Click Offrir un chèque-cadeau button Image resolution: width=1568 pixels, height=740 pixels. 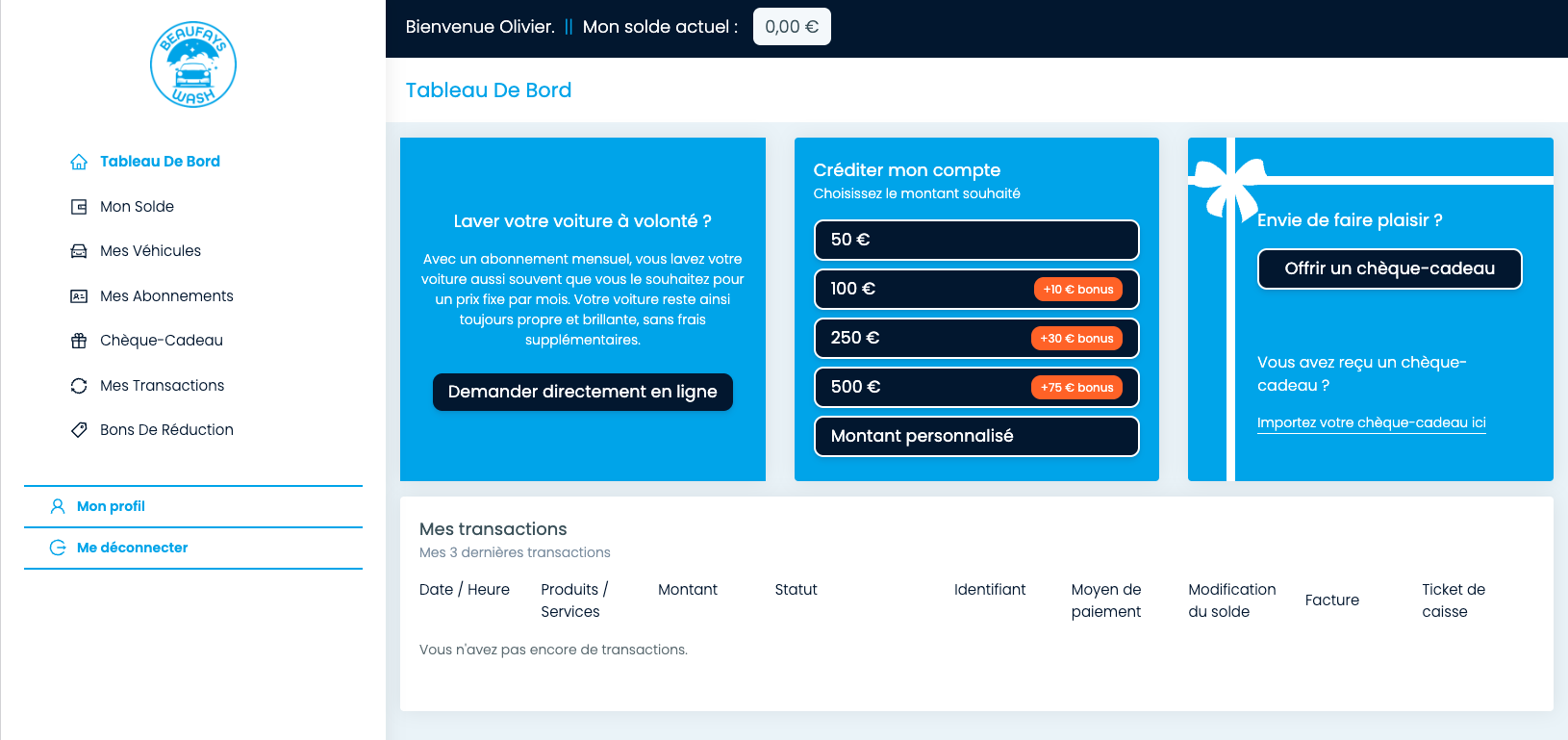pyautogui.click(x=1389, y=268)
